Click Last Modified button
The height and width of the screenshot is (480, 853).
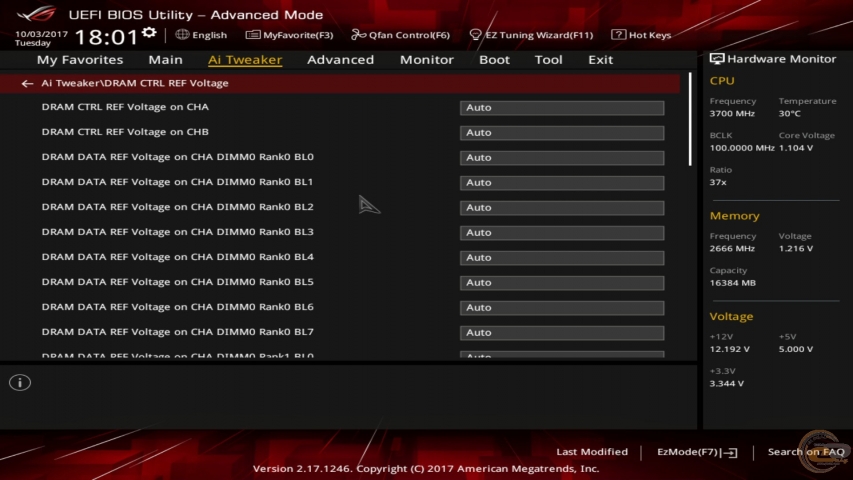click(592, 452)
